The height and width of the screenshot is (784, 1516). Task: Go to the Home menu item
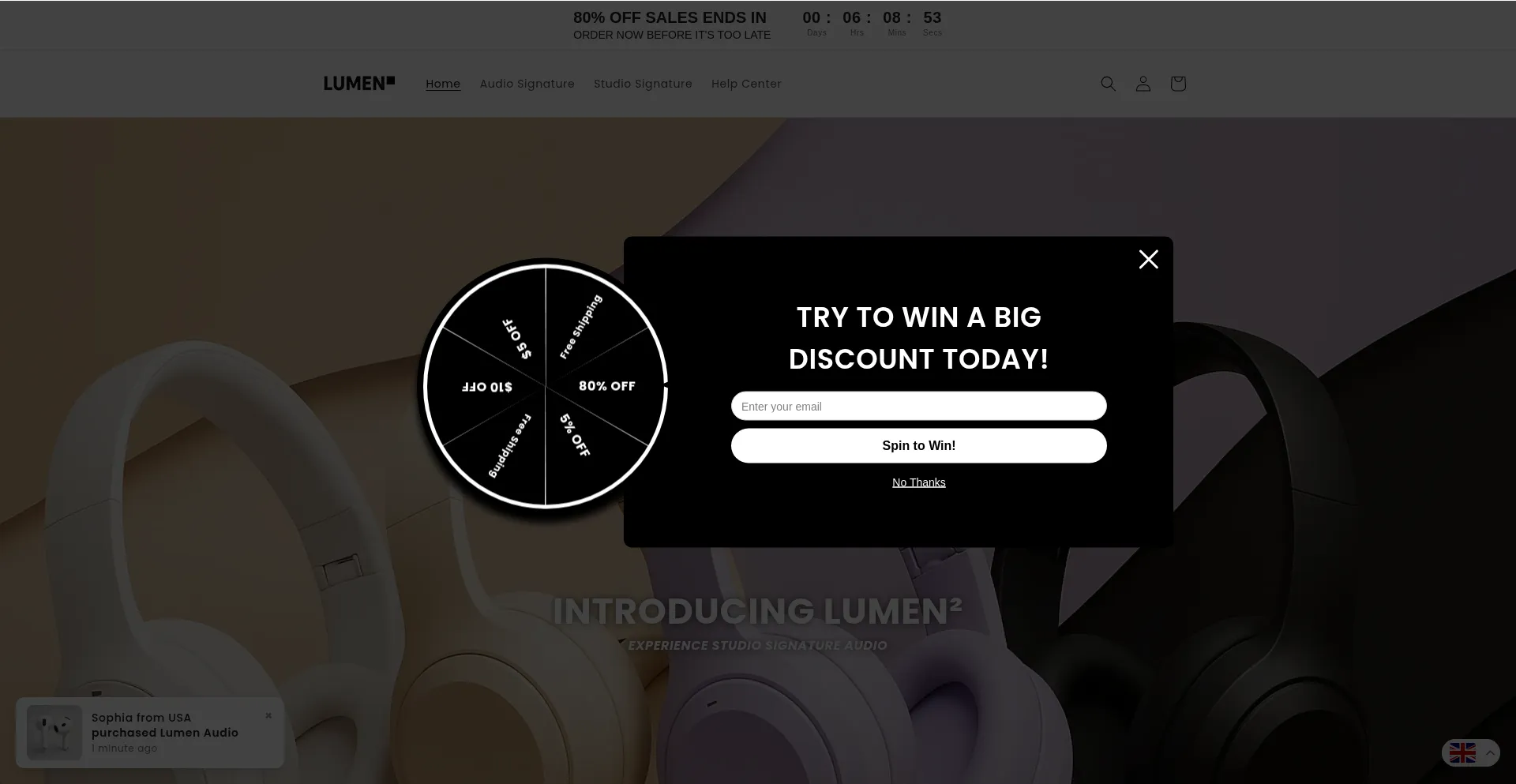(x=443, y=84)
